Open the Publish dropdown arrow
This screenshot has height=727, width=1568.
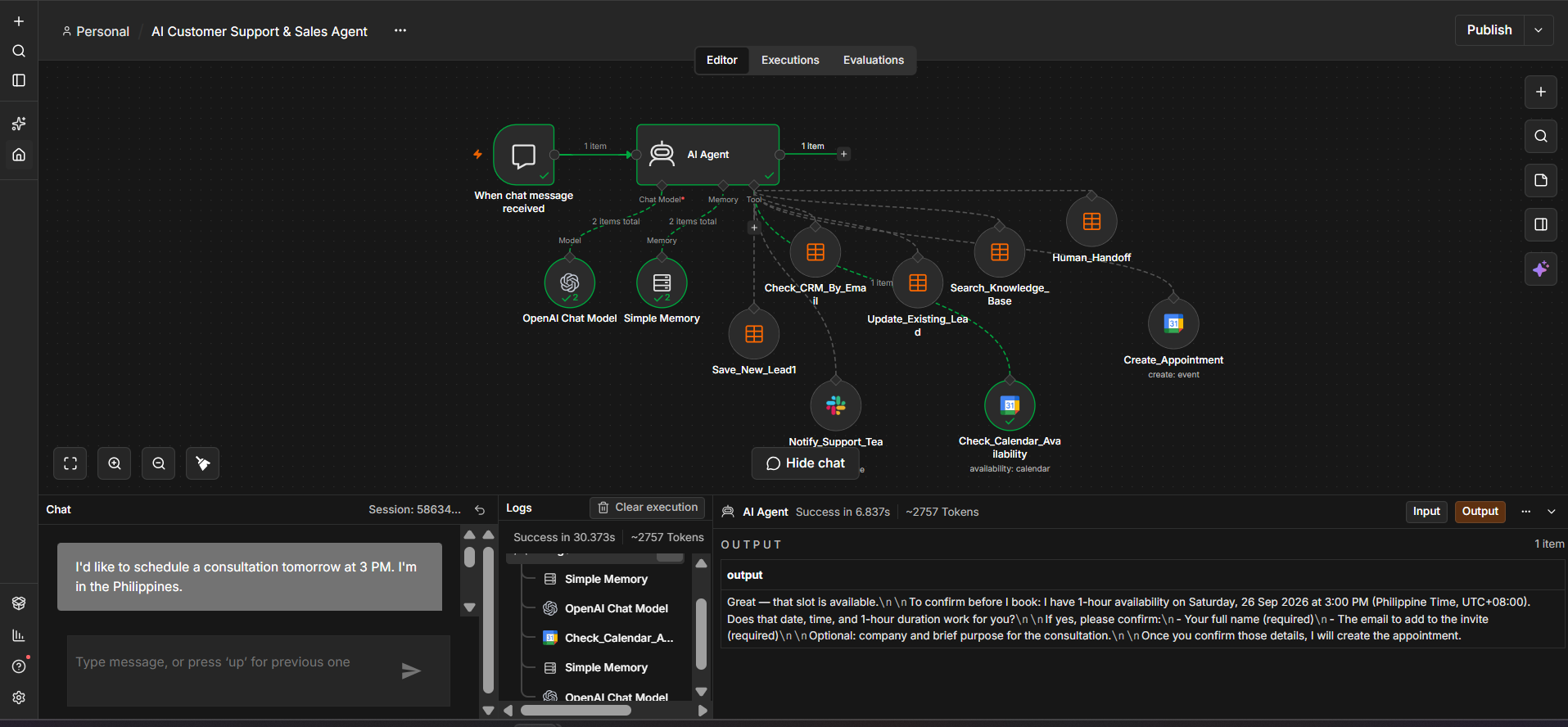point(1539,30)
